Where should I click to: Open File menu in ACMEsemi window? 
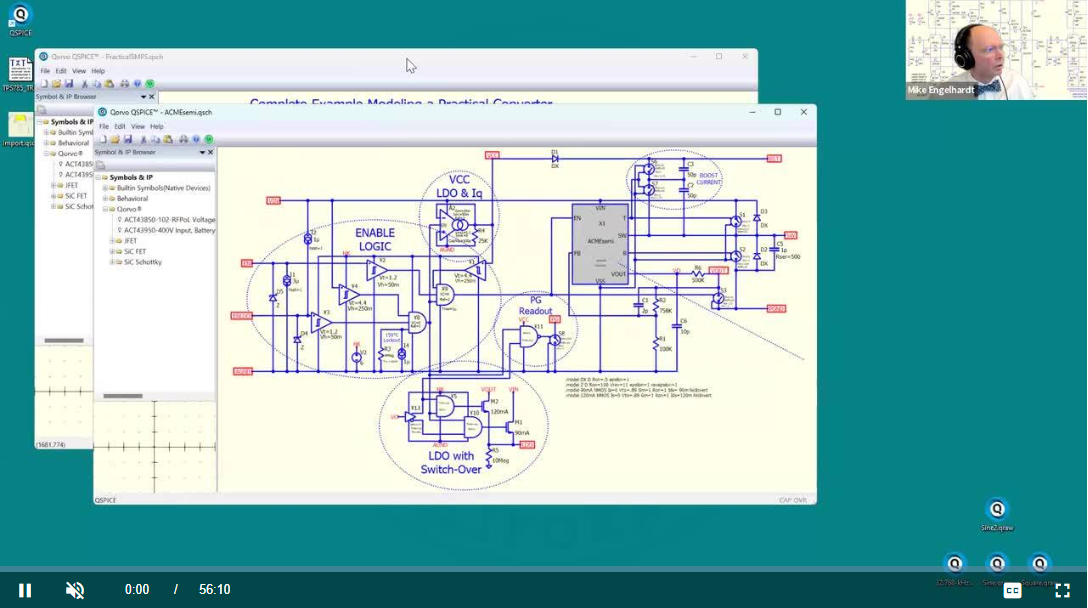pos(104,127)
